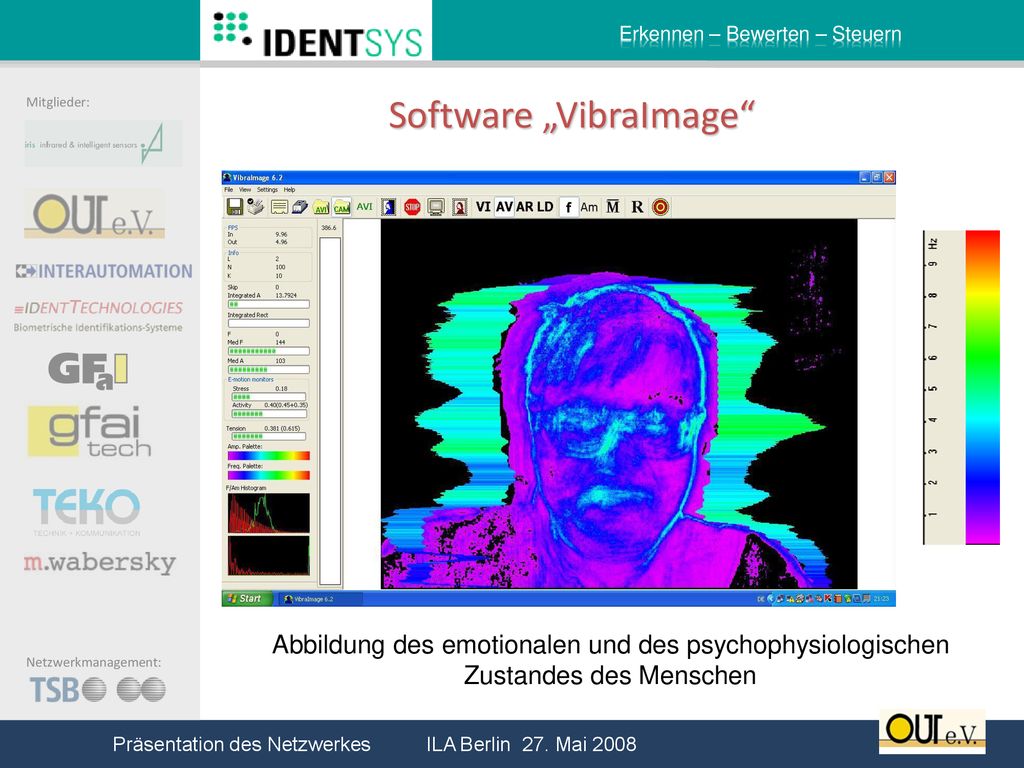Click the Stress monitor bar
This screenshot has width=1024, height=768.
pyautogui.click(x=269, y=396)
